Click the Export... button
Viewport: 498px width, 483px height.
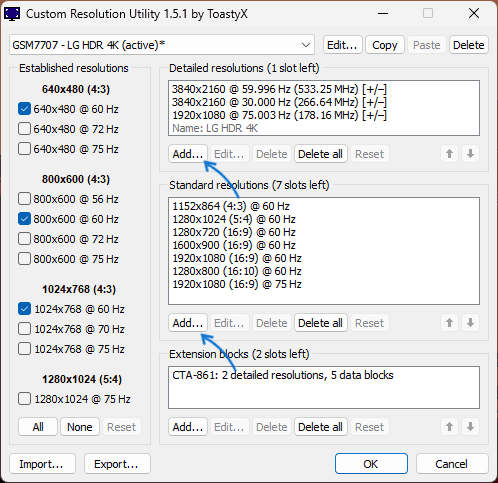(x=117, y=464)
